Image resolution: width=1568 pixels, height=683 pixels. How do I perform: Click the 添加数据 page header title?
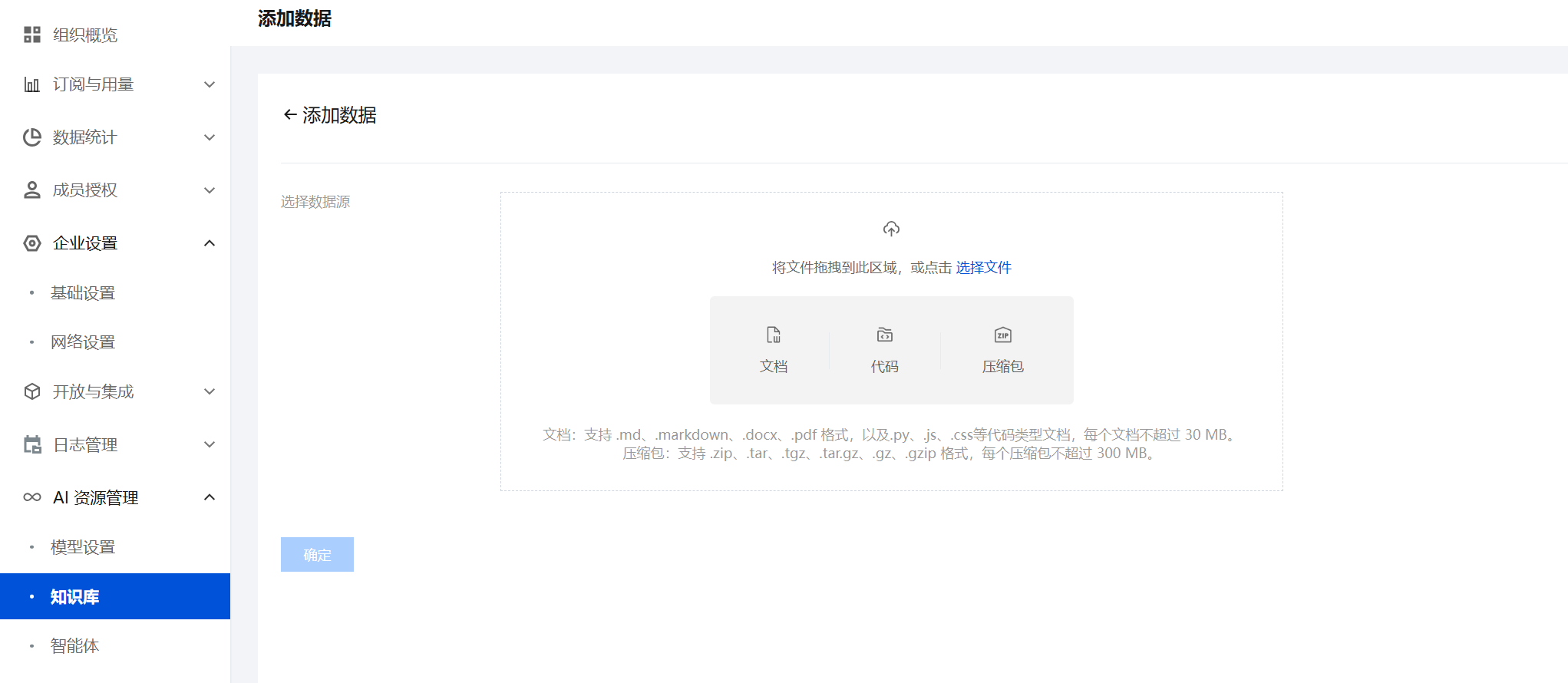pyautogui.click(x=295, y=18)
